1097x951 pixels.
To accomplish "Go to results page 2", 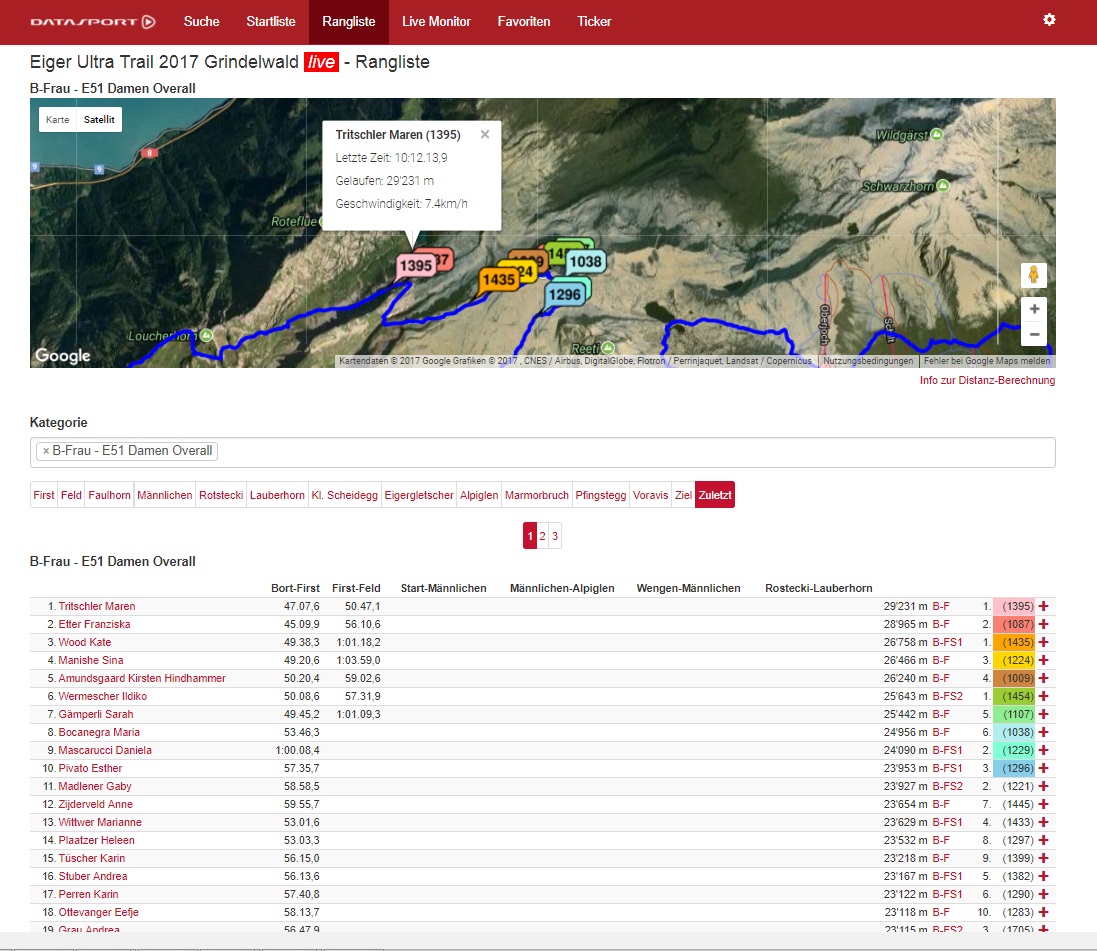I will 542,536.
